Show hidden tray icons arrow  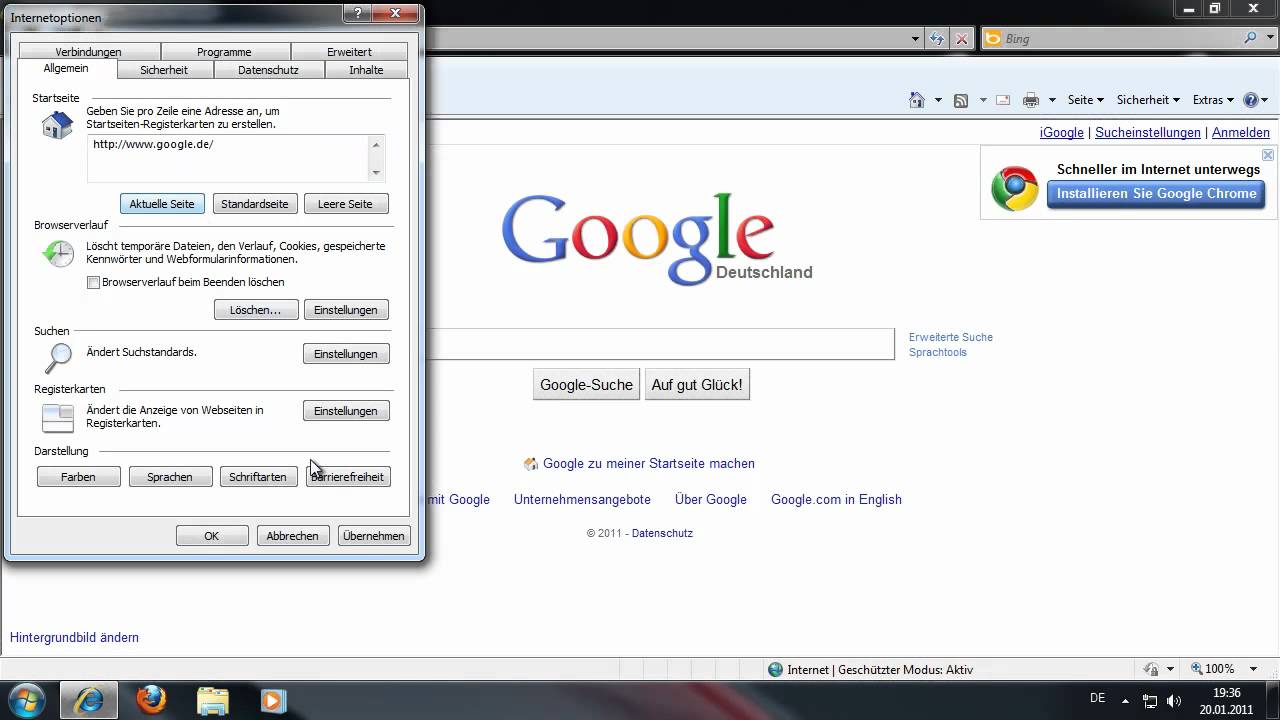click(x=1125, y=701)
